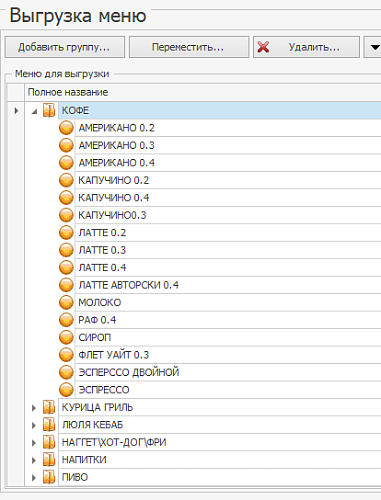381x500 pixels.
Task: Select the ЛАТТЕ 0.4 item
Action: point(228,267)
